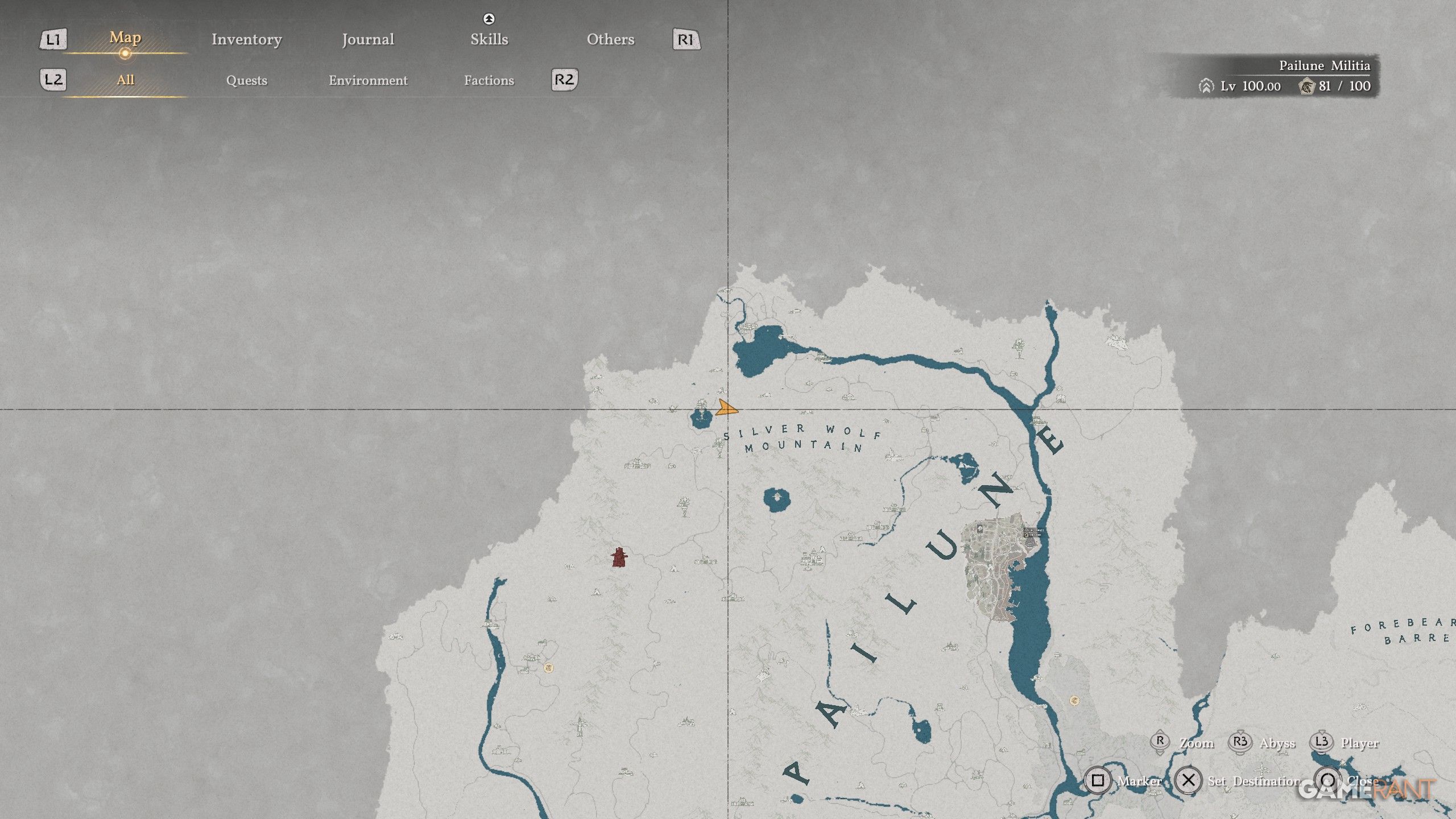Click the R2 next-filter icon

tap(564, 80)
